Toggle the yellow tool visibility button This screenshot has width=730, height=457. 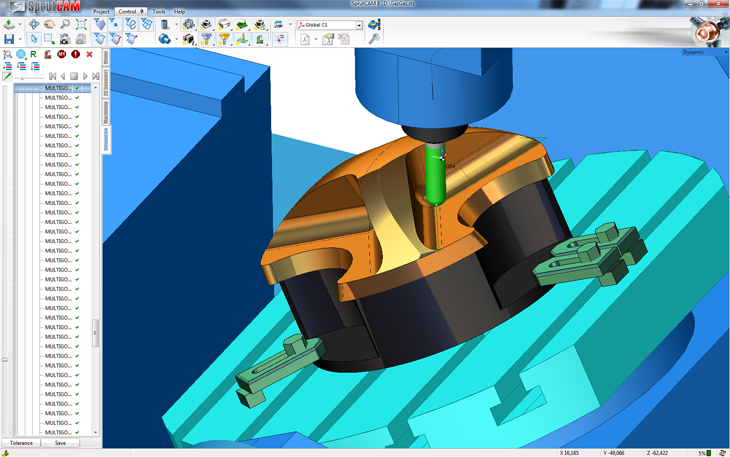(x=224, y=39)
